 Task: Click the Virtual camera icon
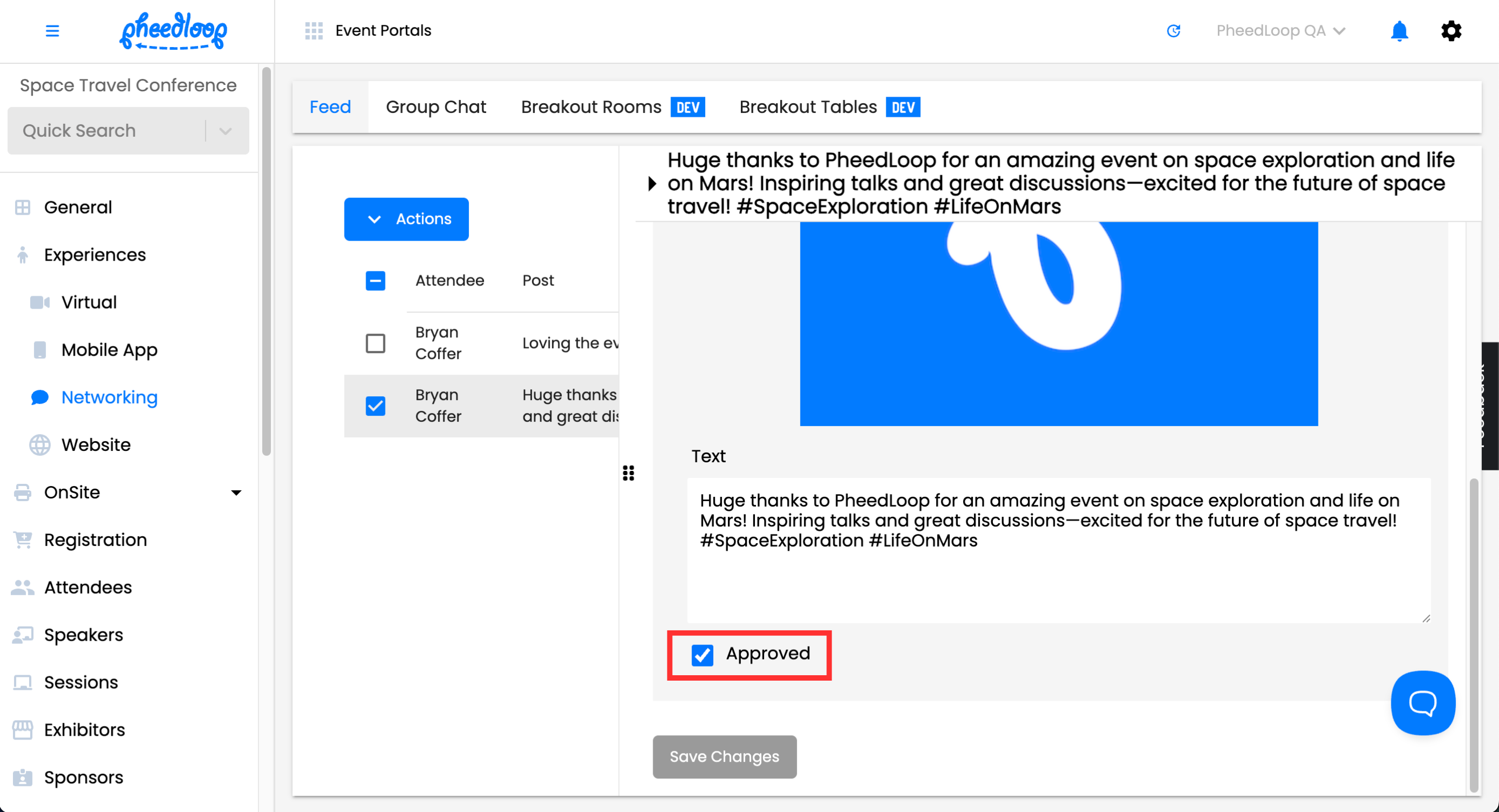click(39, 302)
